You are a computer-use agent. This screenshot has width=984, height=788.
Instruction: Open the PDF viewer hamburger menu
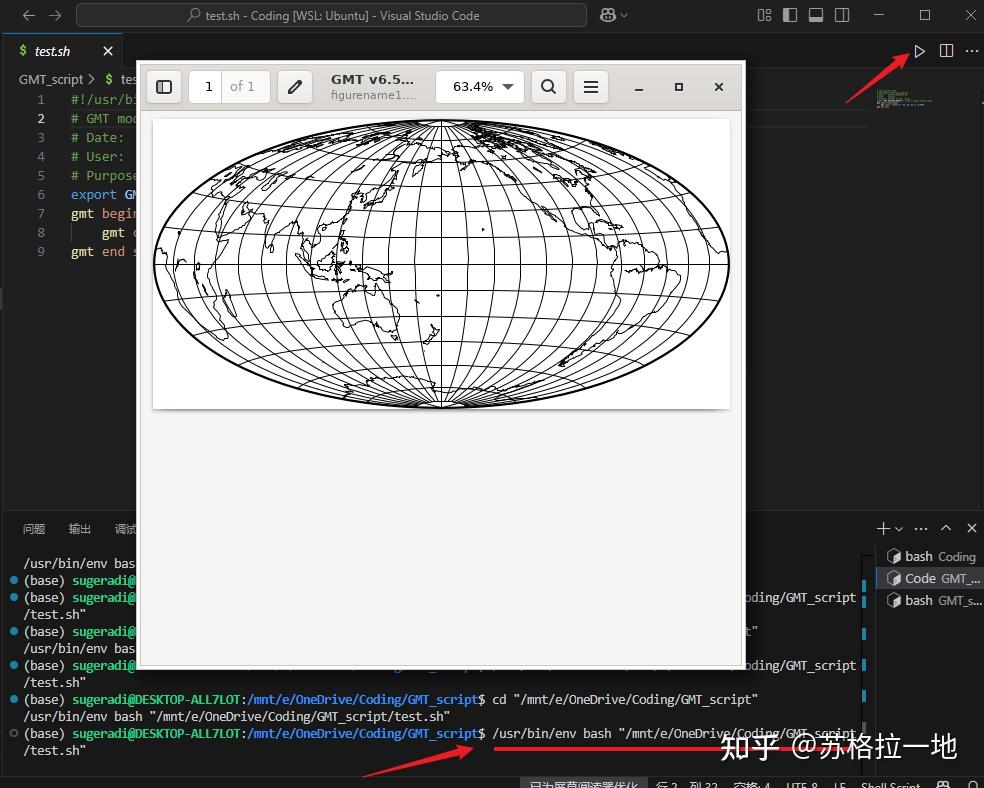tap(590, 87)
